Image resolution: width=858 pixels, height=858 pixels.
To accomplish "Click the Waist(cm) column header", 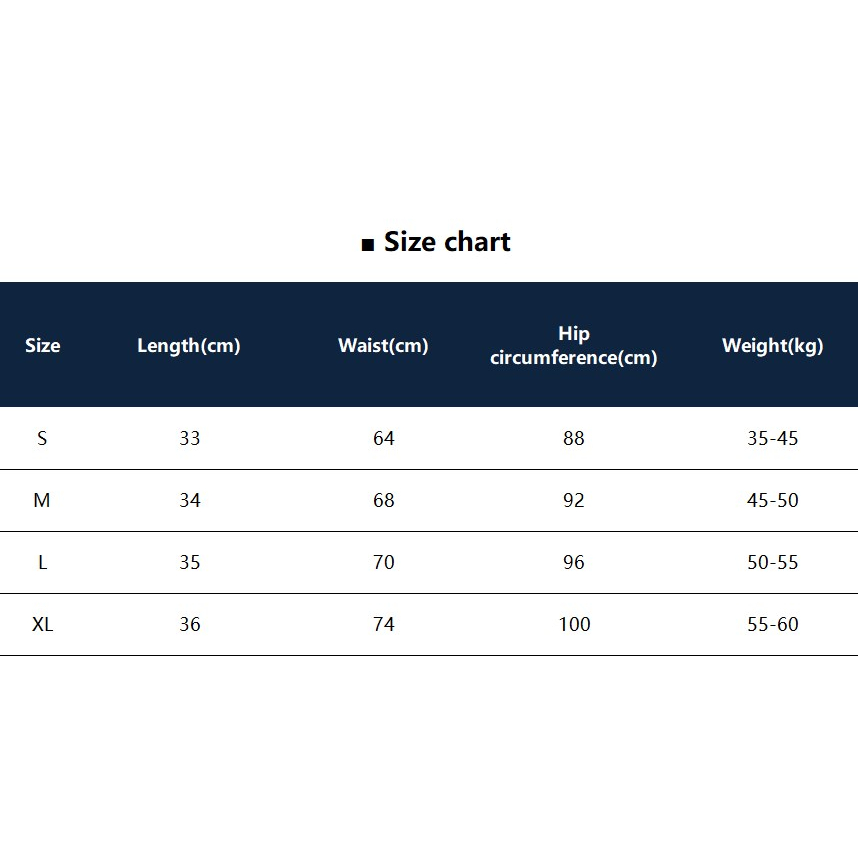I will click(x=383, y=346).
